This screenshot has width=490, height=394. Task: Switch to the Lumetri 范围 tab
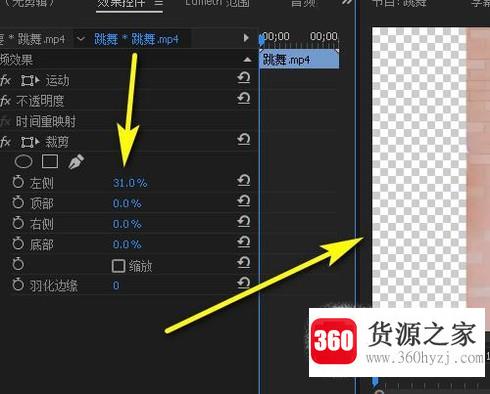pyautogui.click(x=217, y=3)
